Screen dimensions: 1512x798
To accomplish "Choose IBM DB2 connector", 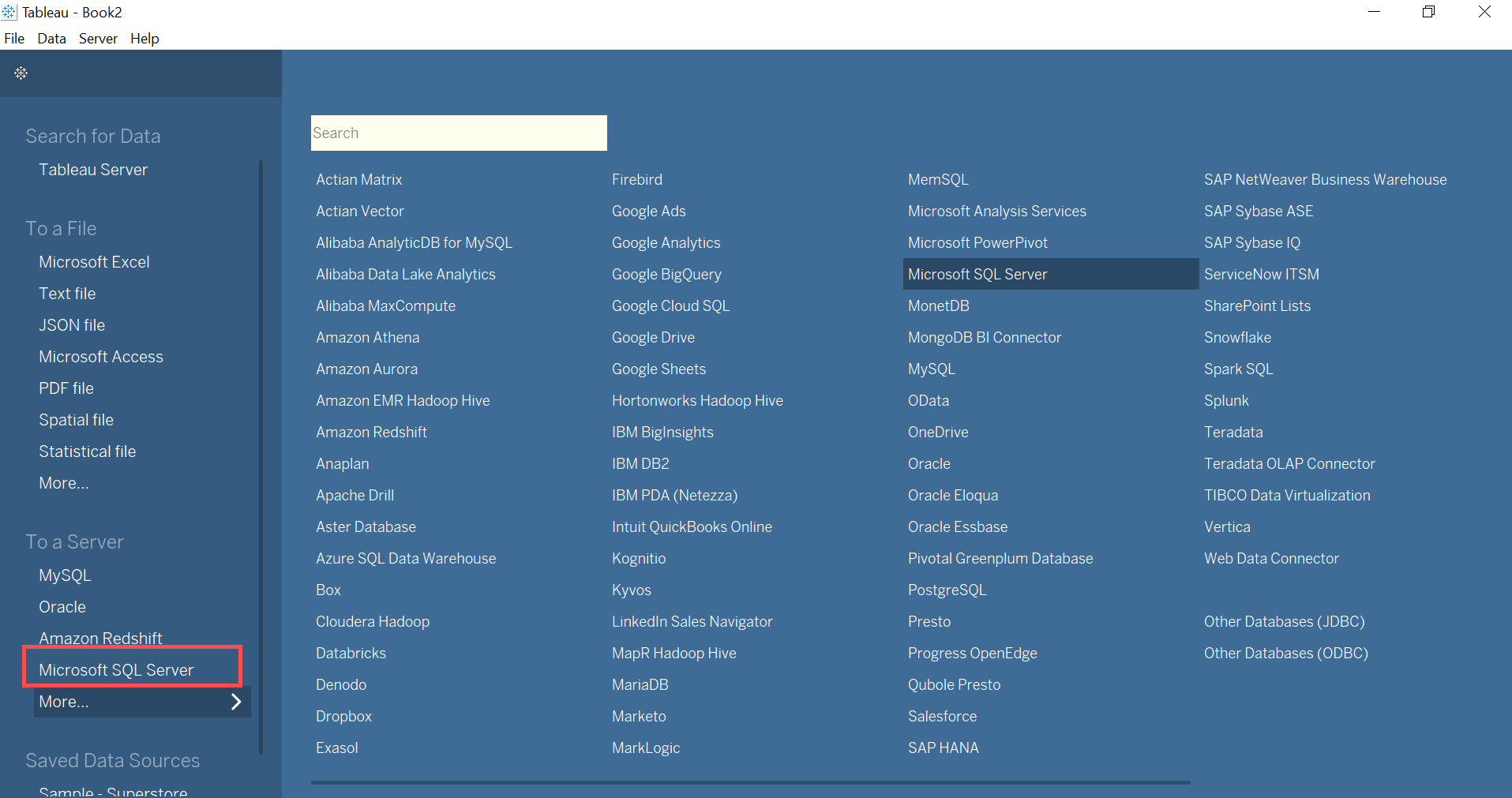I will 640,463.
